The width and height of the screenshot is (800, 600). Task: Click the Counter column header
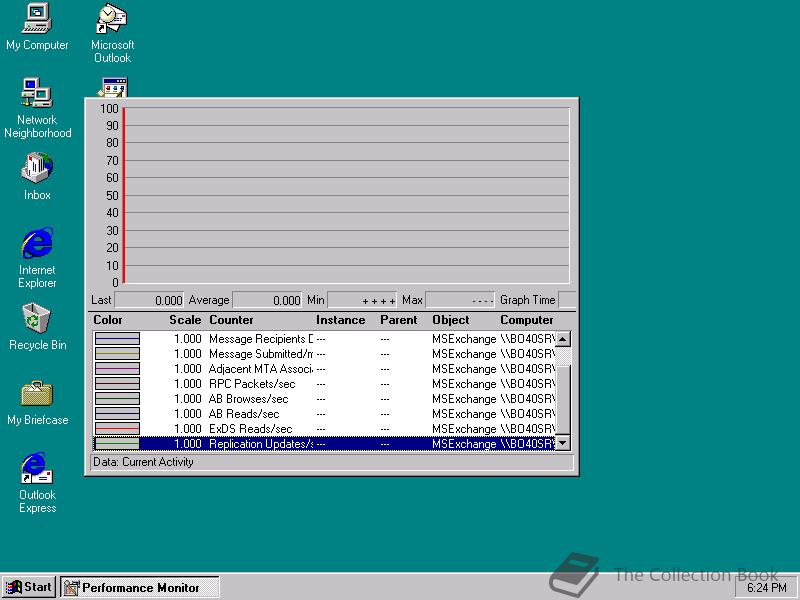click(x=231, y=320)
